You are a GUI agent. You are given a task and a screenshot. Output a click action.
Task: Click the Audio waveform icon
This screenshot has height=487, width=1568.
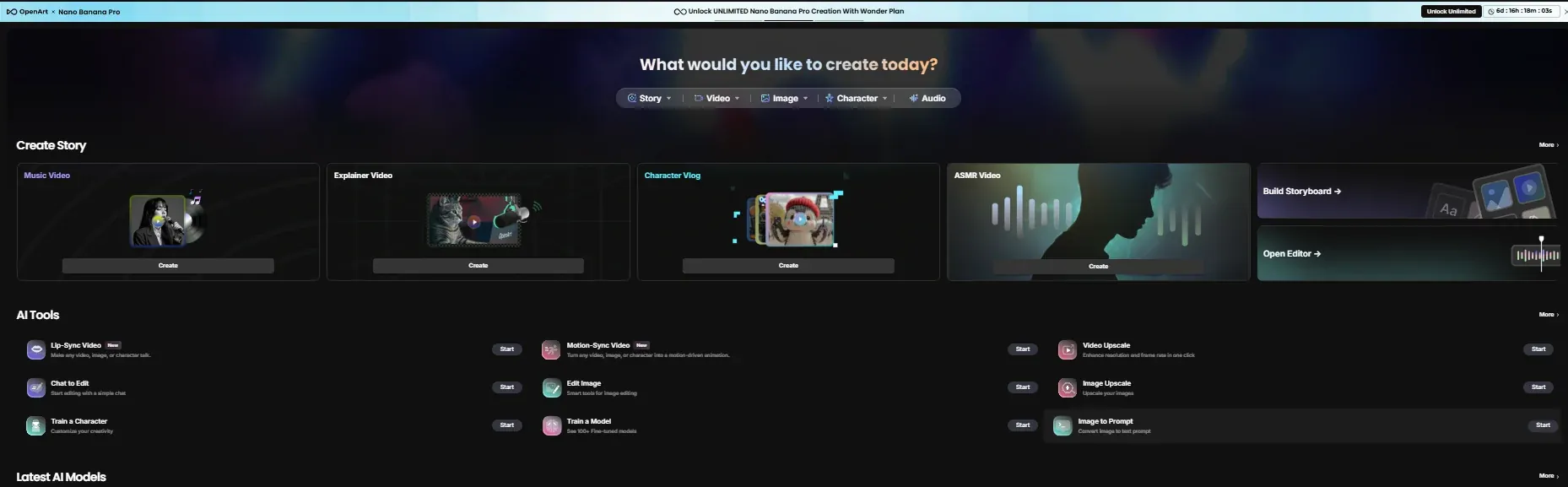(914, 98)
